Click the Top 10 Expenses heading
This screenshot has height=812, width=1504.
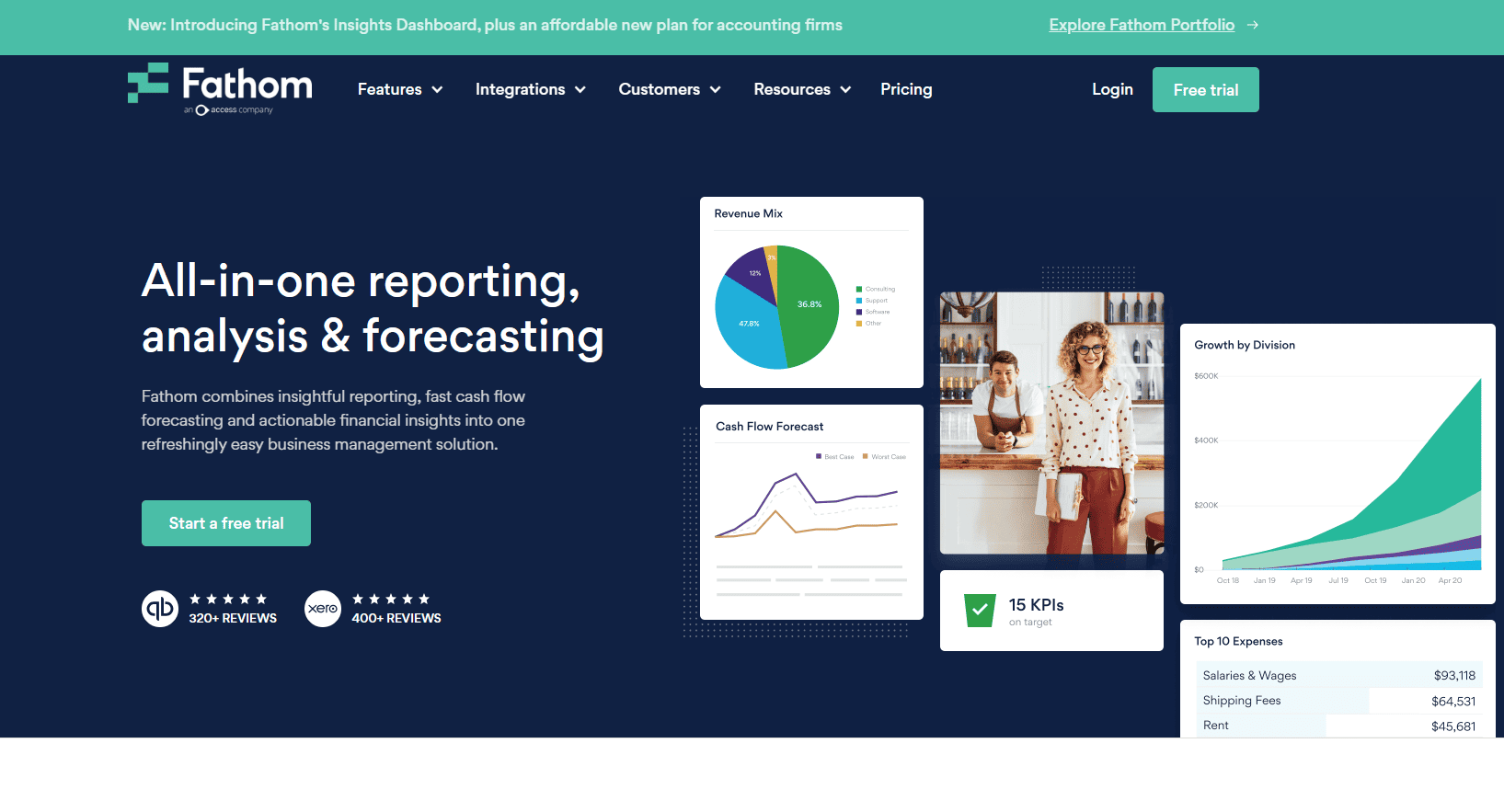click(x=1238, y=641)
